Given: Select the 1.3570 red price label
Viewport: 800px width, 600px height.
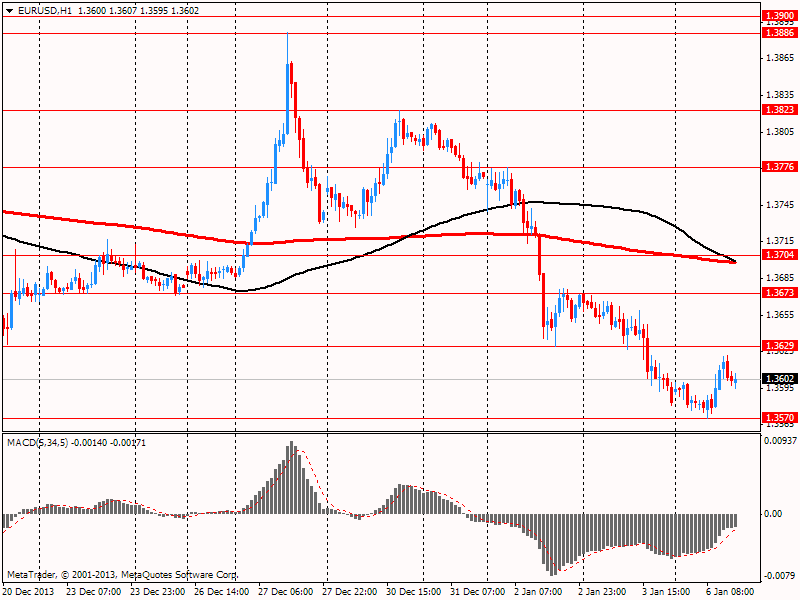Looking at the screenshot, I should [780, 418].
